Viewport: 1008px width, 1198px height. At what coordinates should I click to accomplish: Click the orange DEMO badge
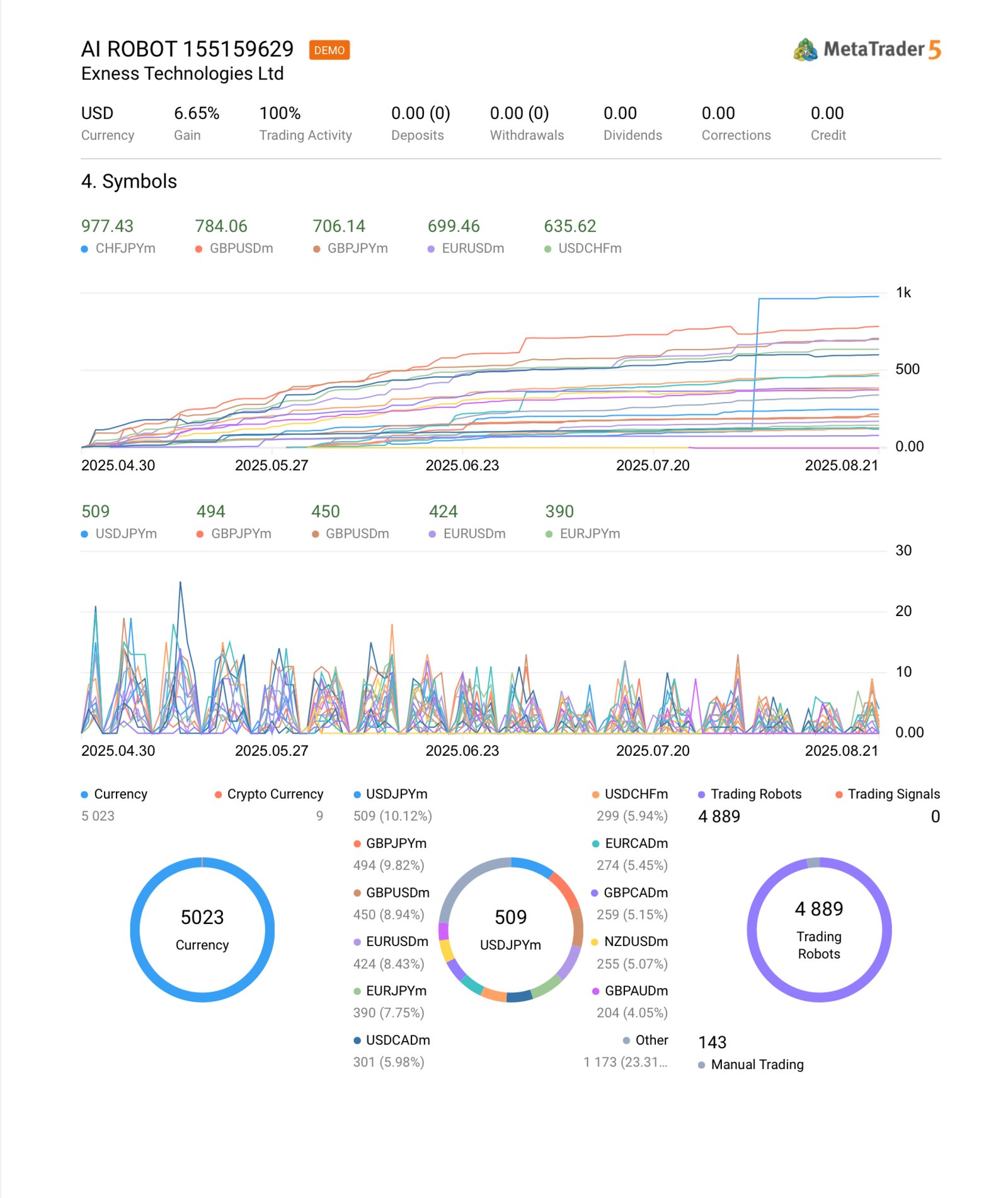329,50
